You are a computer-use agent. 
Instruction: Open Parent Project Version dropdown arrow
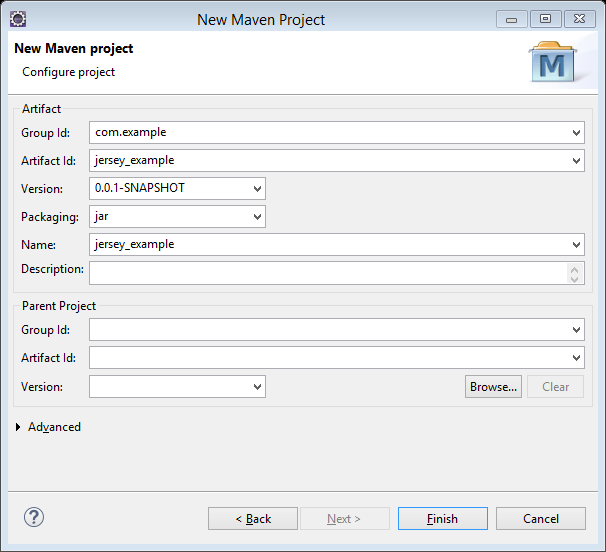click(257, 387)
